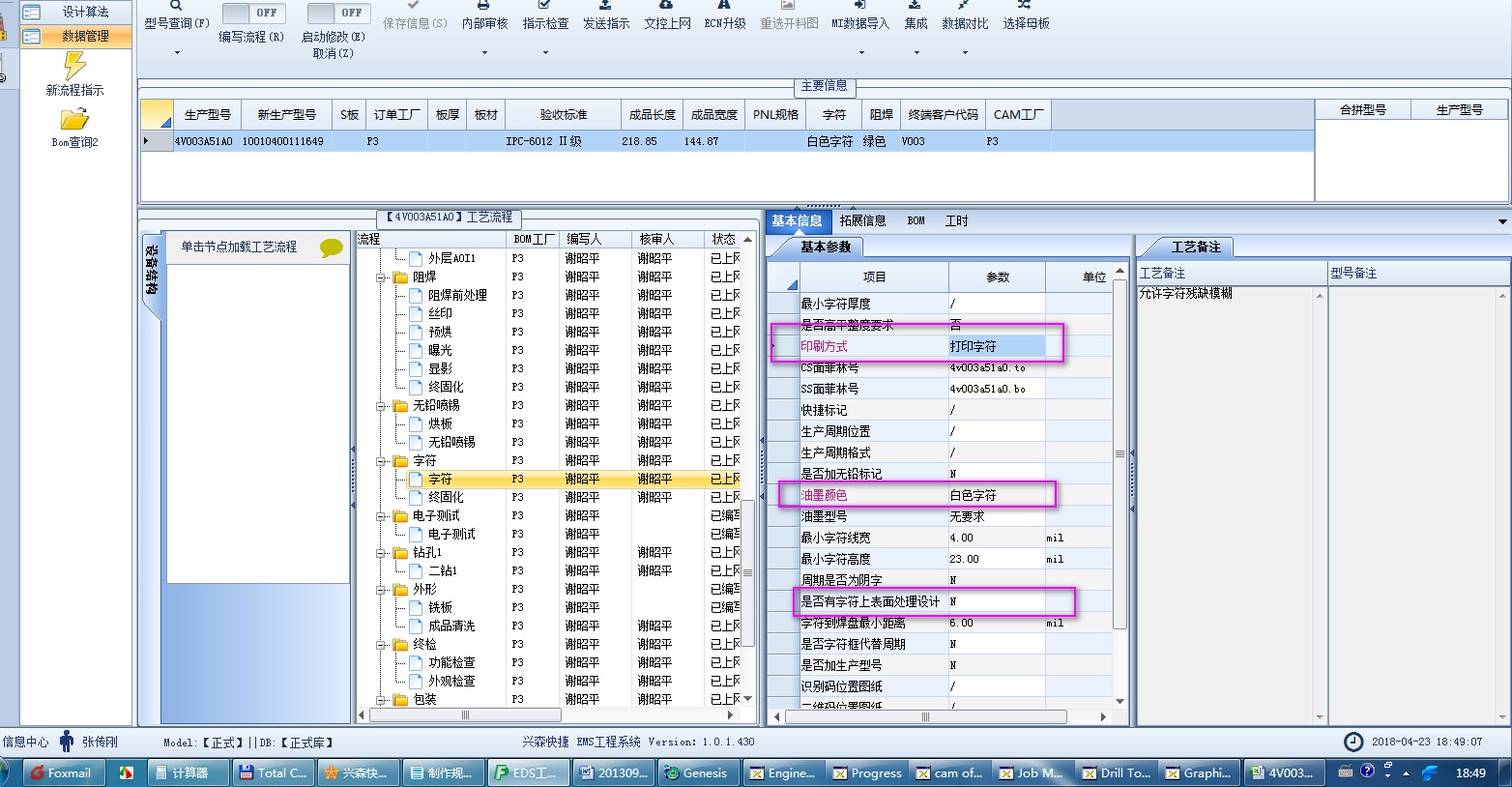Open the 设备结构 vertical tab
The width and height of the screenshot is (1512, 787).
coord(152,275)
